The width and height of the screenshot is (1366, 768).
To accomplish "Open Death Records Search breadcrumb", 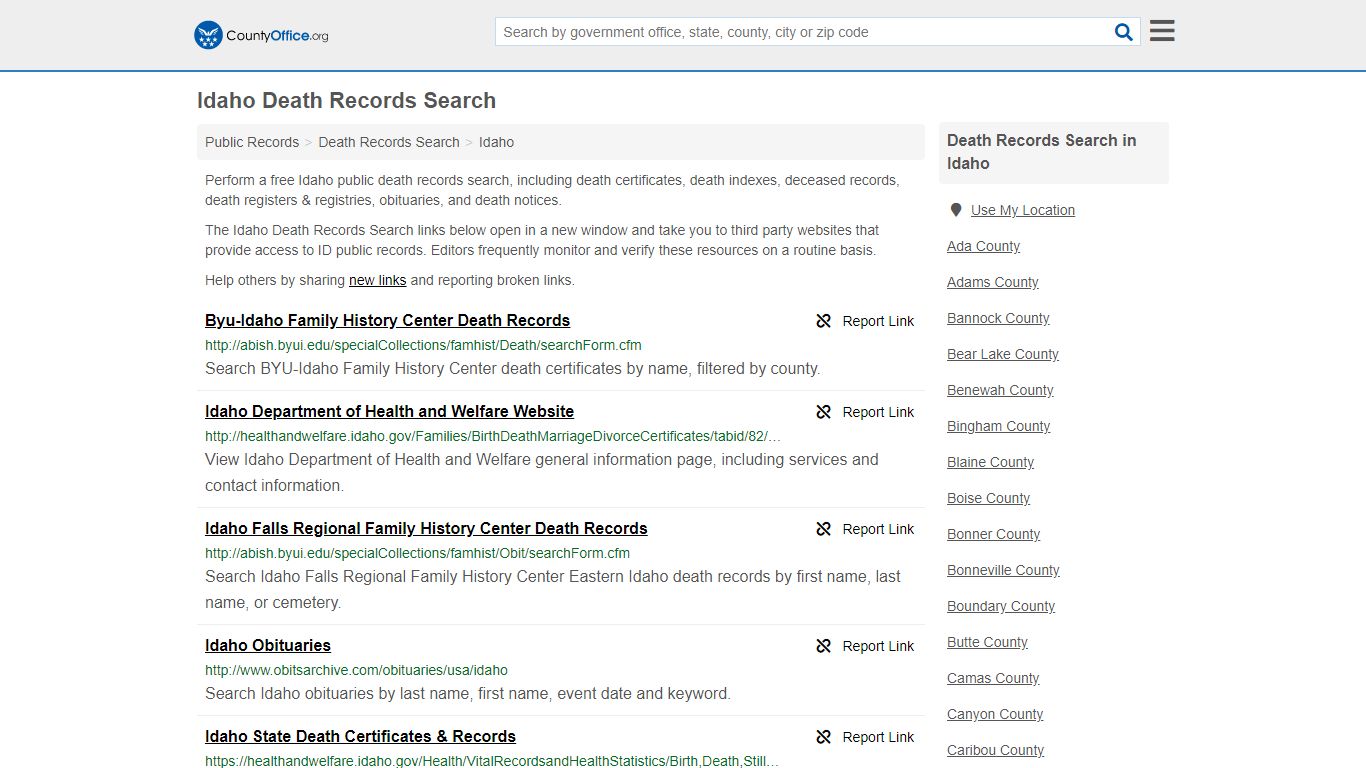I will pos(389,142).
